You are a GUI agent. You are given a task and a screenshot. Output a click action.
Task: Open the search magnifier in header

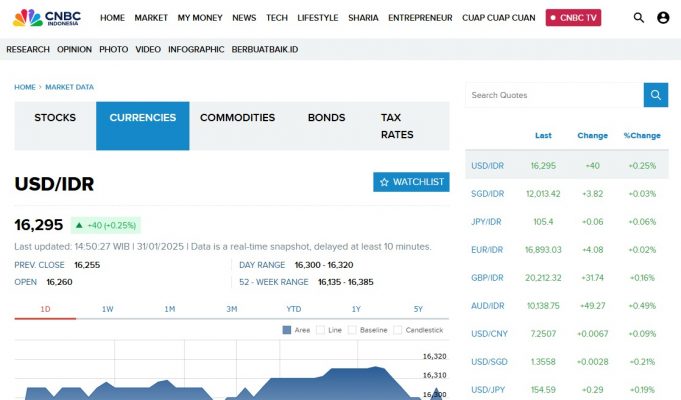coord(639,18)
